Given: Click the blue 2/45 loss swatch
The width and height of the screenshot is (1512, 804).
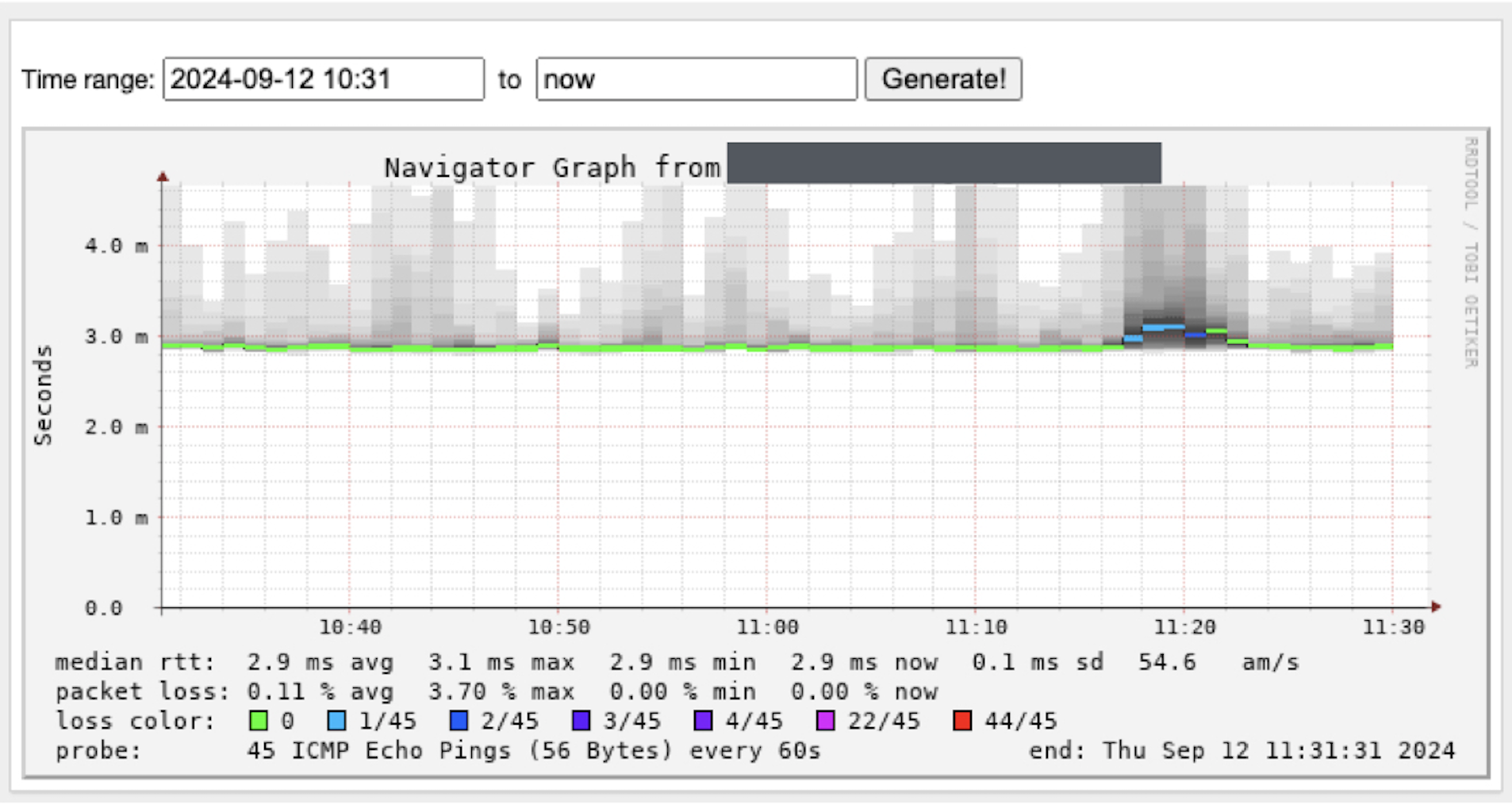Looking at the screenshot, I should click(459, 721).
